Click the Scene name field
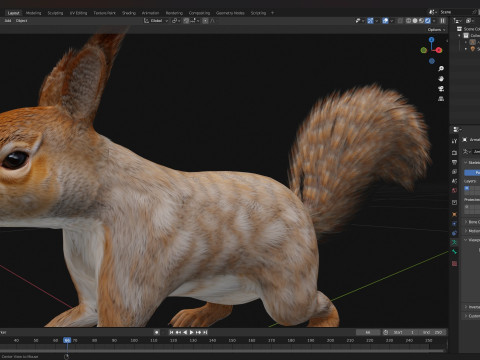Viewport: 480px width, 360px height. [x=455, y=12]
